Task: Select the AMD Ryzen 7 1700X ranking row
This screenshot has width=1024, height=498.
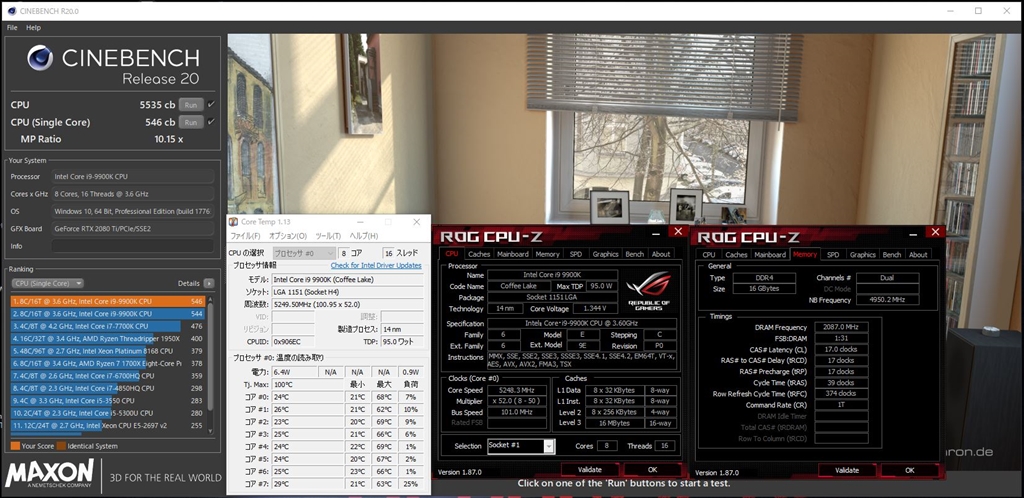Action: 108,364
